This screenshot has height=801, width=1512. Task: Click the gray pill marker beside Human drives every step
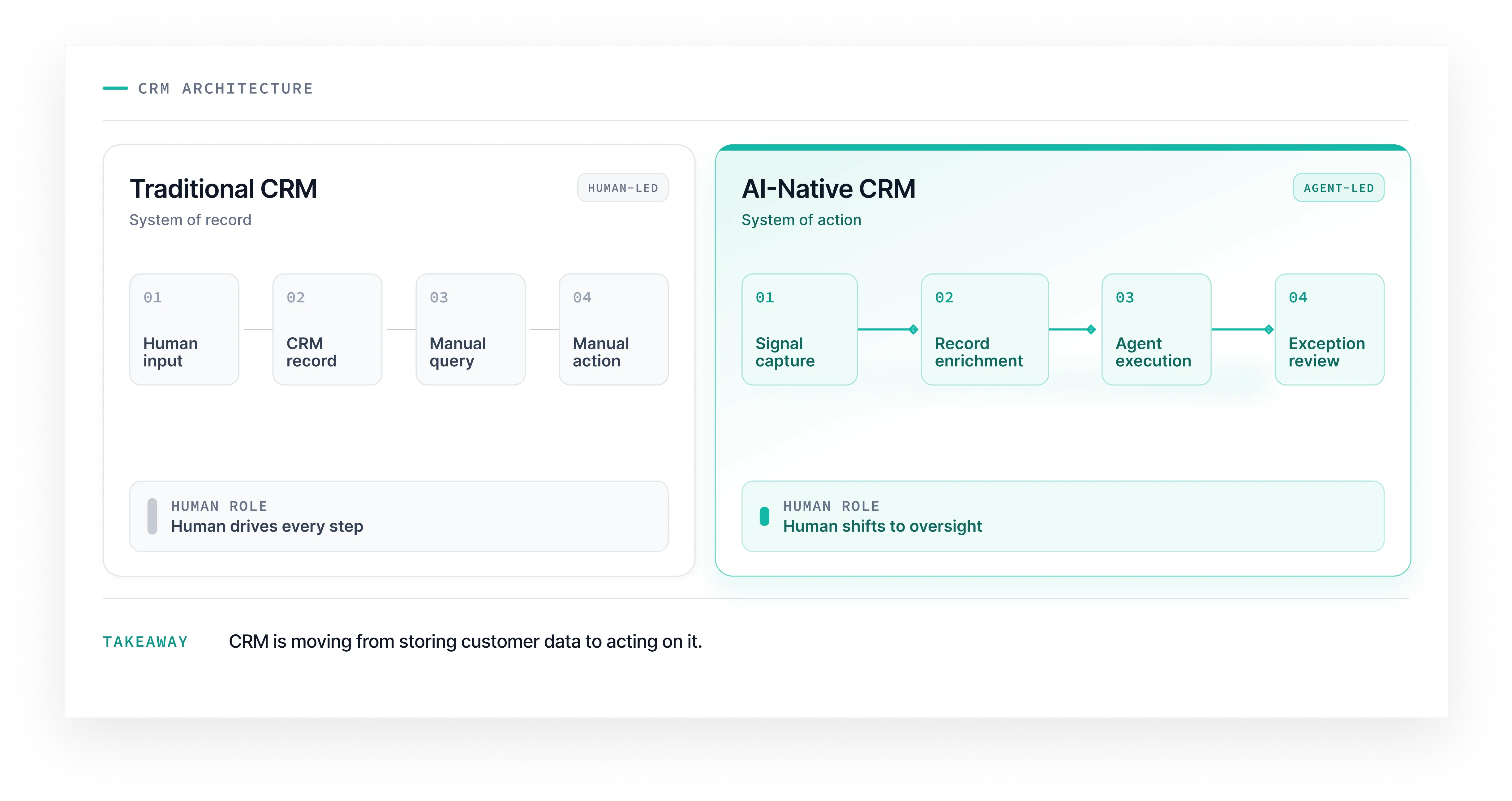152,516
